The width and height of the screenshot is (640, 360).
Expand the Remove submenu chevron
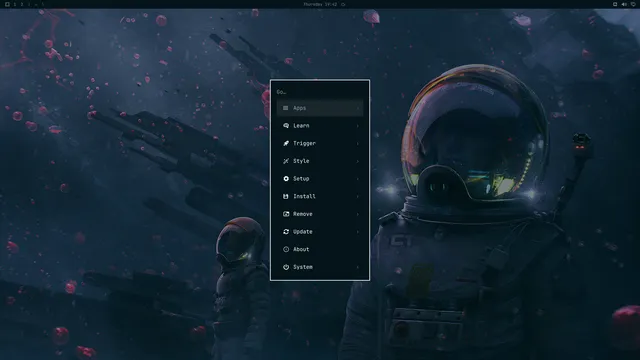[x=358, y=214]
